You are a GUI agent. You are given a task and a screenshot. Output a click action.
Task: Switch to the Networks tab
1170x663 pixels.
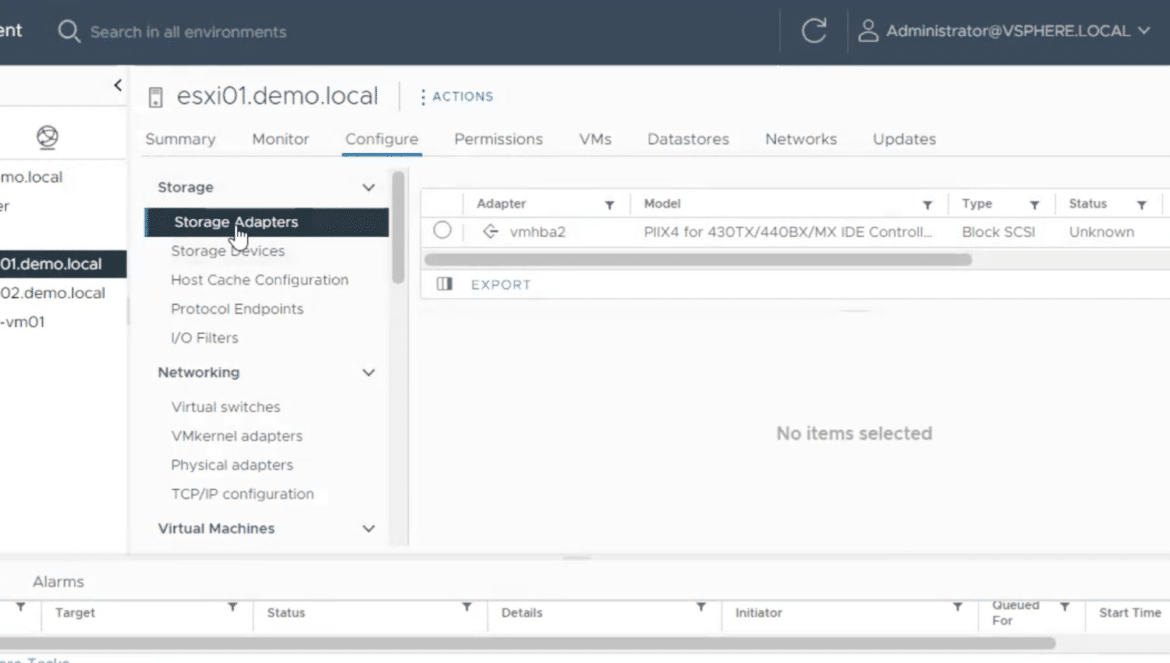(801, 139)
